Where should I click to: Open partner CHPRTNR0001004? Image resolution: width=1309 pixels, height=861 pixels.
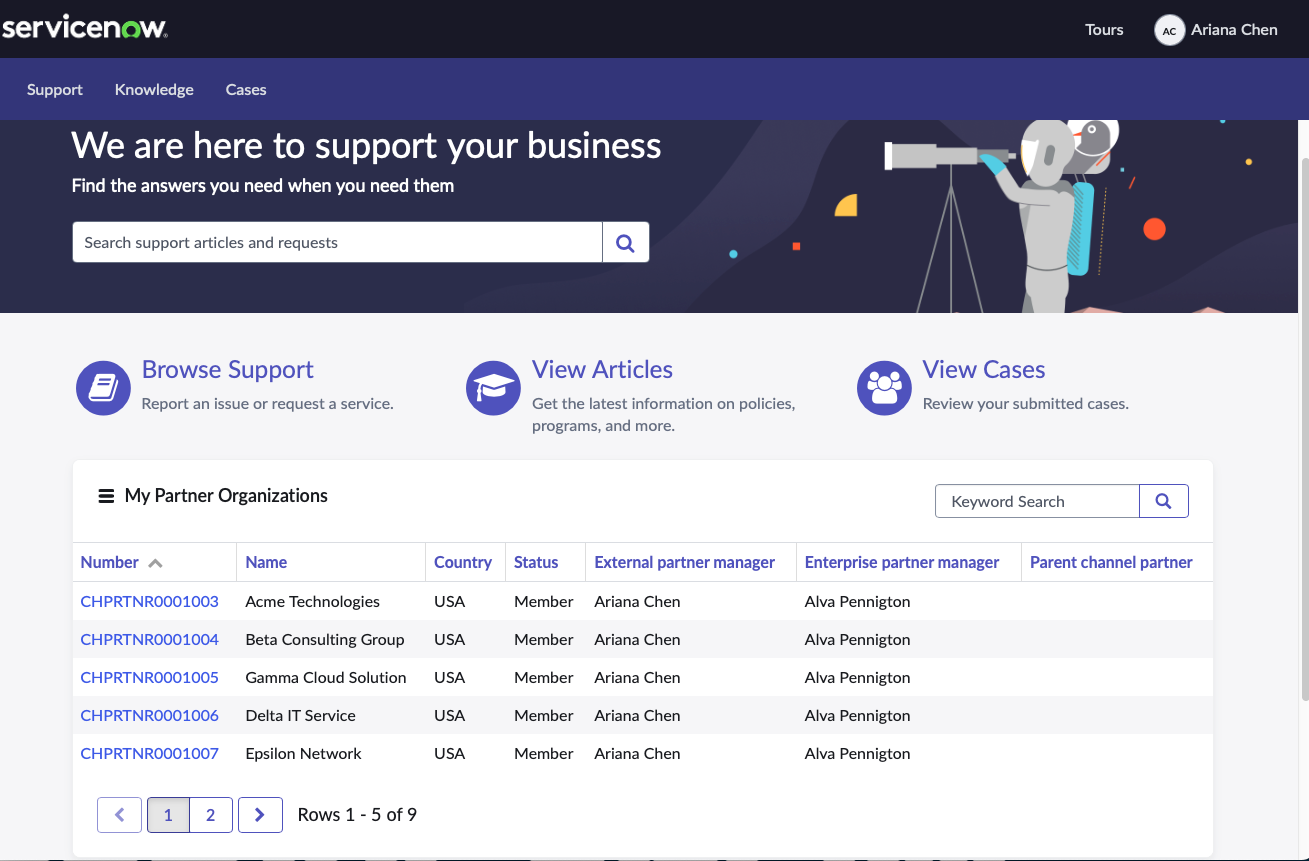pyautogui.click(x=150, y=639)
